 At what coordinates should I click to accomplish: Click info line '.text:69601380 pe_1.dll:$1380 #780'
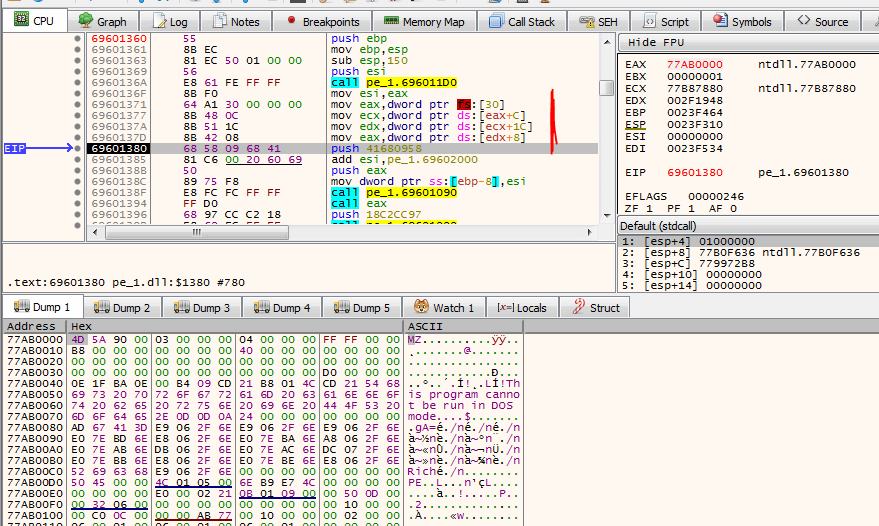pyautogui.click(x=126, y=283)
